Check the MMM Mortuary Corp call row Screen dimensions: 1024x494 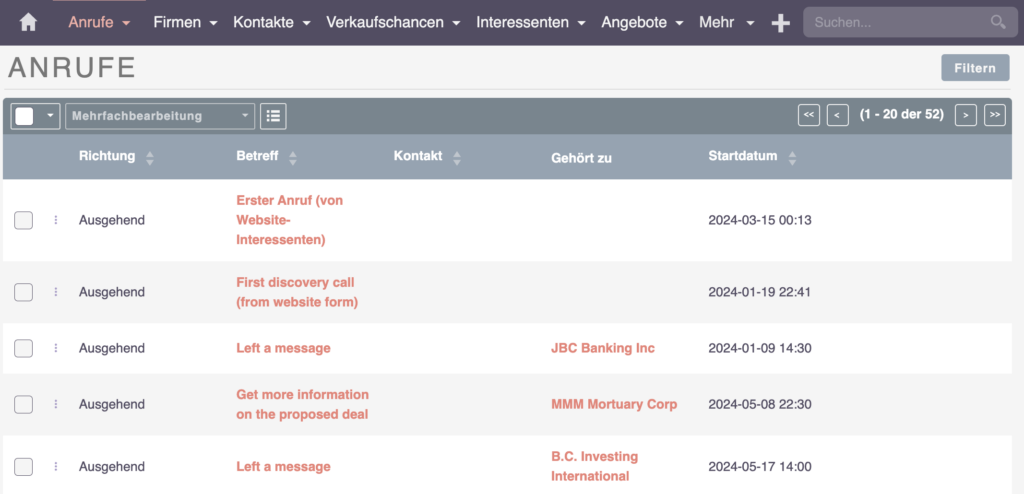coord(24,404)
